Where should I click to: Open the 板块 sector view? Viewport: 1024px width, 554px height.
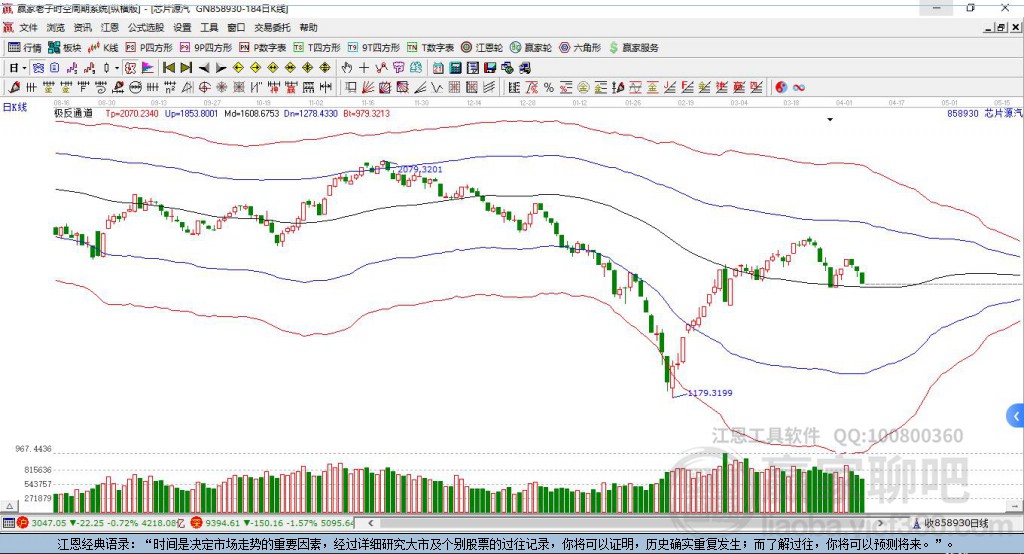(x=65, y=48)
